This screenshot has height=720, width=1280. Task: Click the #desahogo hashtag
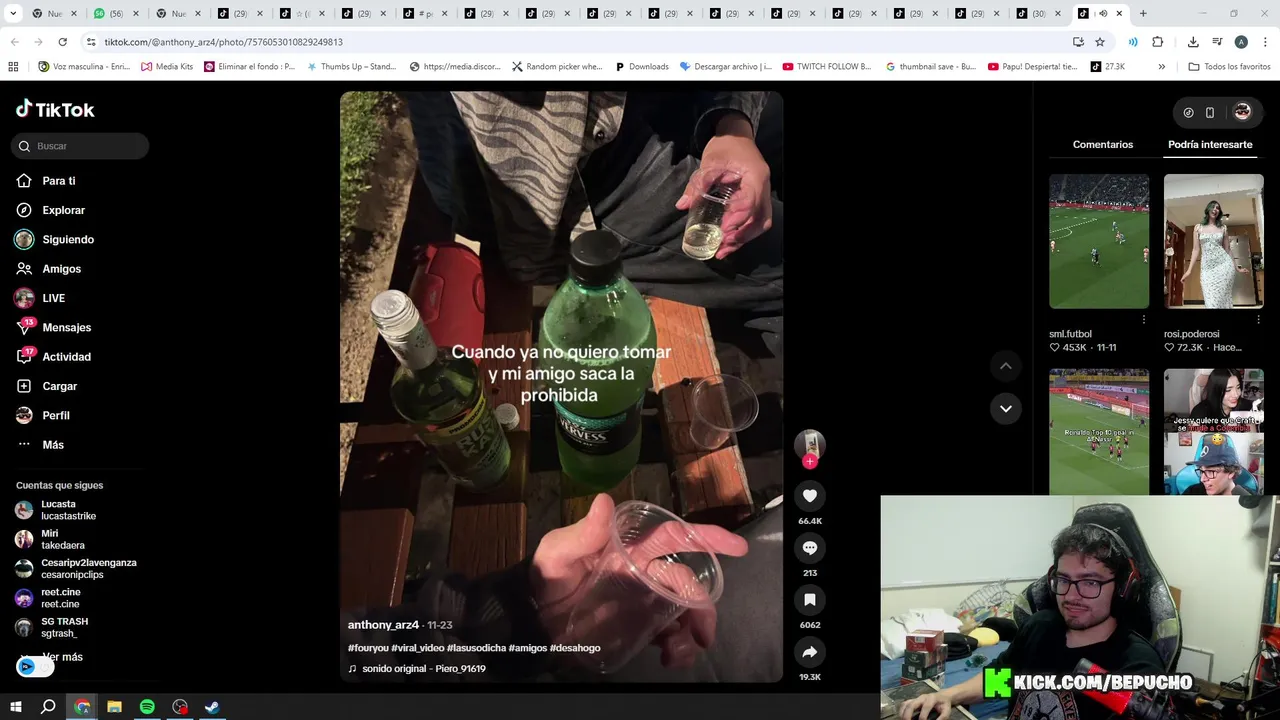tap(575, 648)
